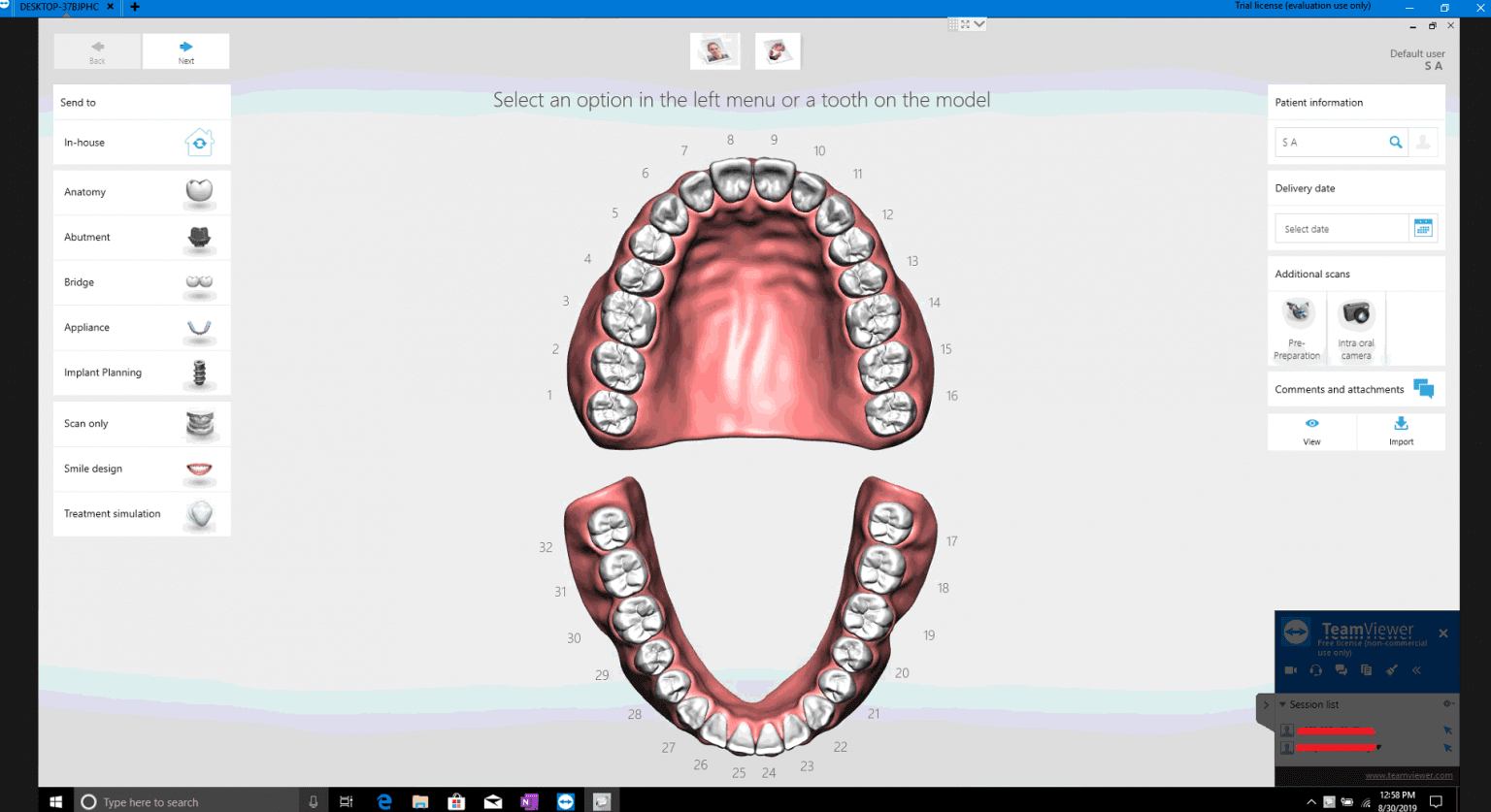
Task: Open Comments and attachments
Action: point(1355,389)
